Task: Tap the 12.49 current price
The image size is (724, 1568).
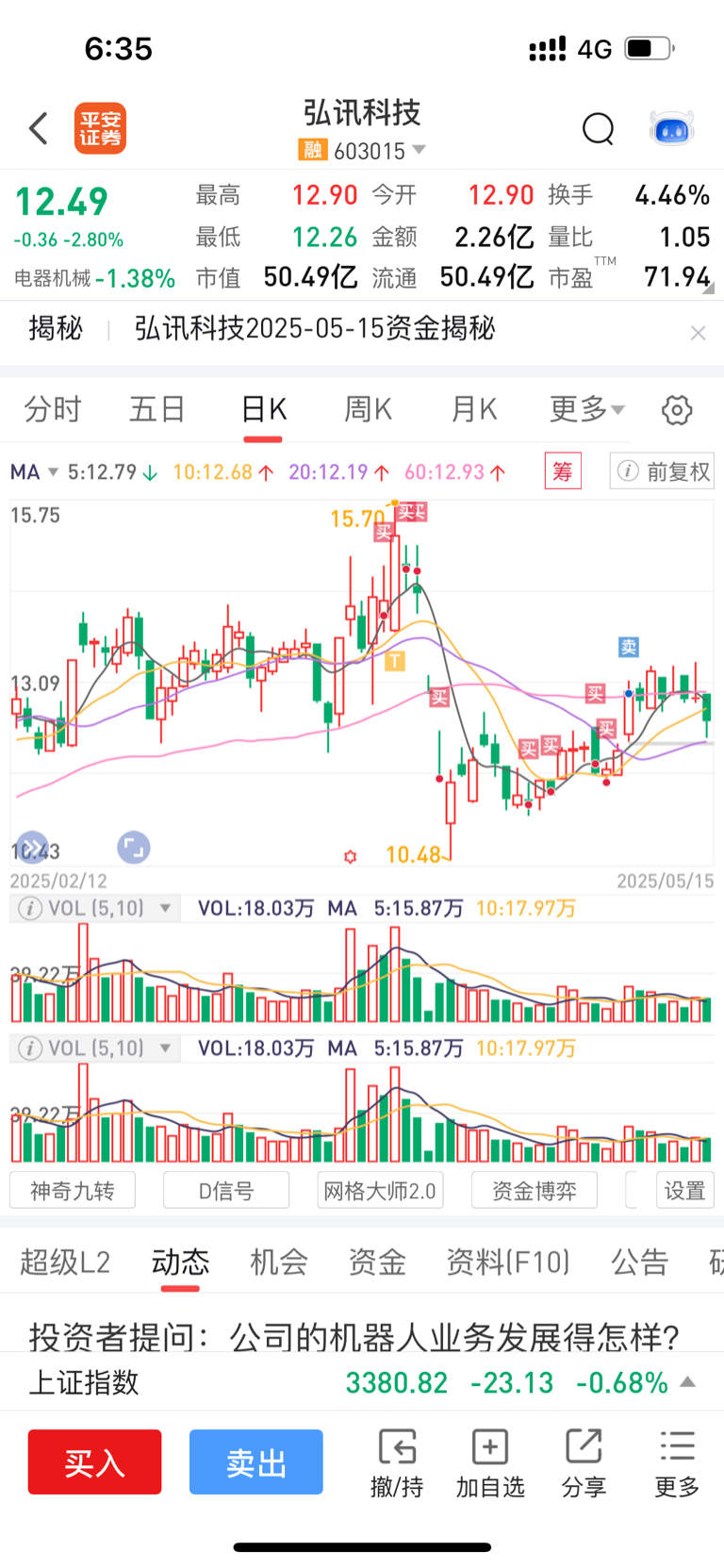Action: coord(61,202)
